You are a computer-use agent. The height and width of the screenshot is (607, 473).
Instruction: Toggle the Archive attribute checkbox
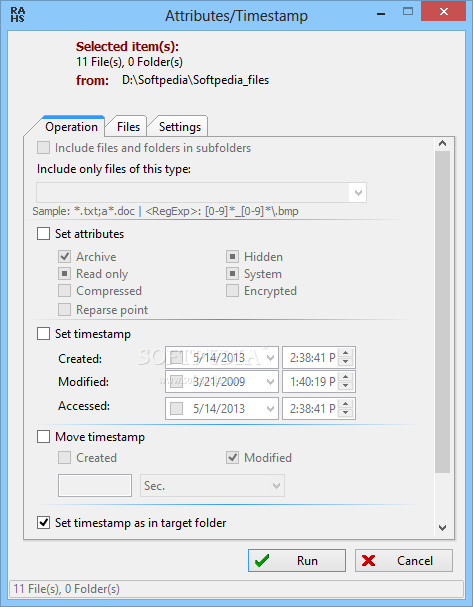tap(64, 256)
